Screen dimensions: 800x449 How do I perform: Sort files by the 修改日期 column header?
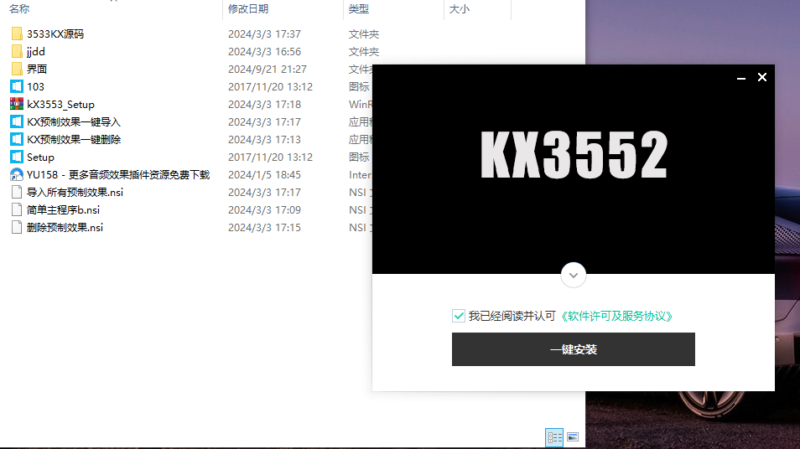(x=248, y=9)
